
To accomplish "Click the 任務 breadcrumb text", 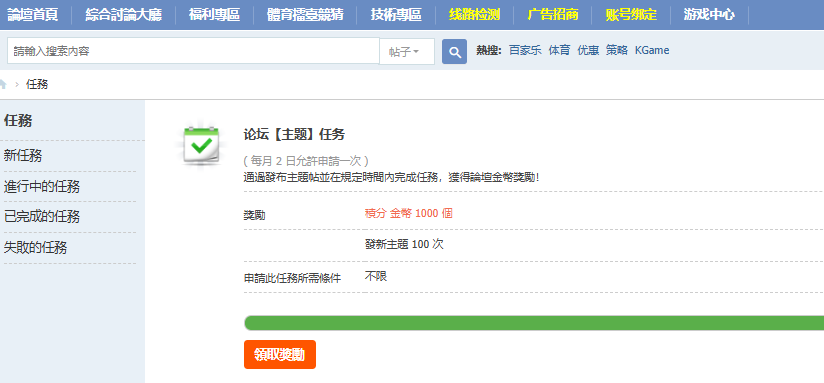I will 37,85.
